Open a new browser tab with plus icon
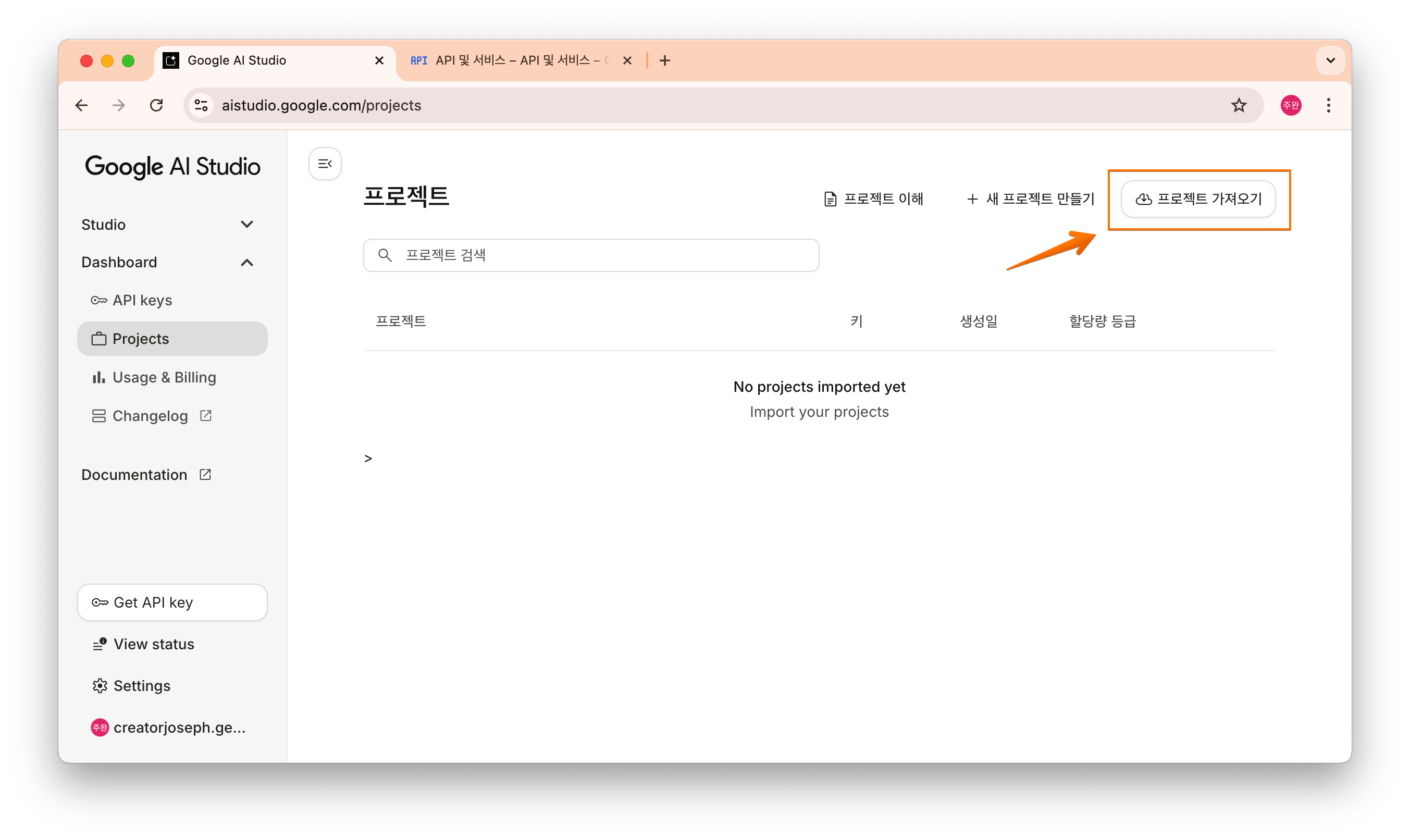Screen dimensions: 1410x840 [664, 60]
